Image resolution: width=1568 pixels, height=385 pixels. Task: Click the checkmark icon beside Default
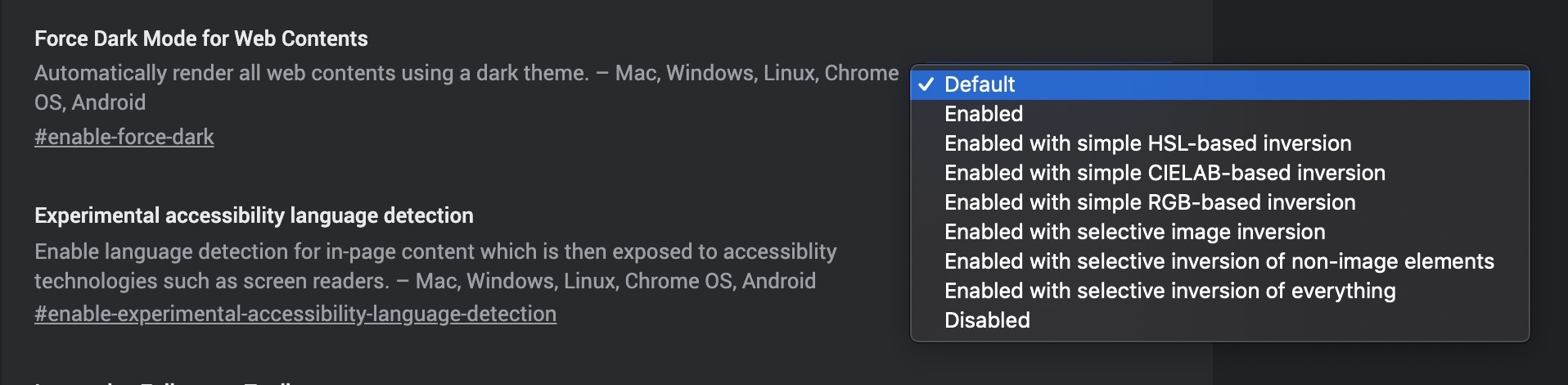(x=926, y=84)
